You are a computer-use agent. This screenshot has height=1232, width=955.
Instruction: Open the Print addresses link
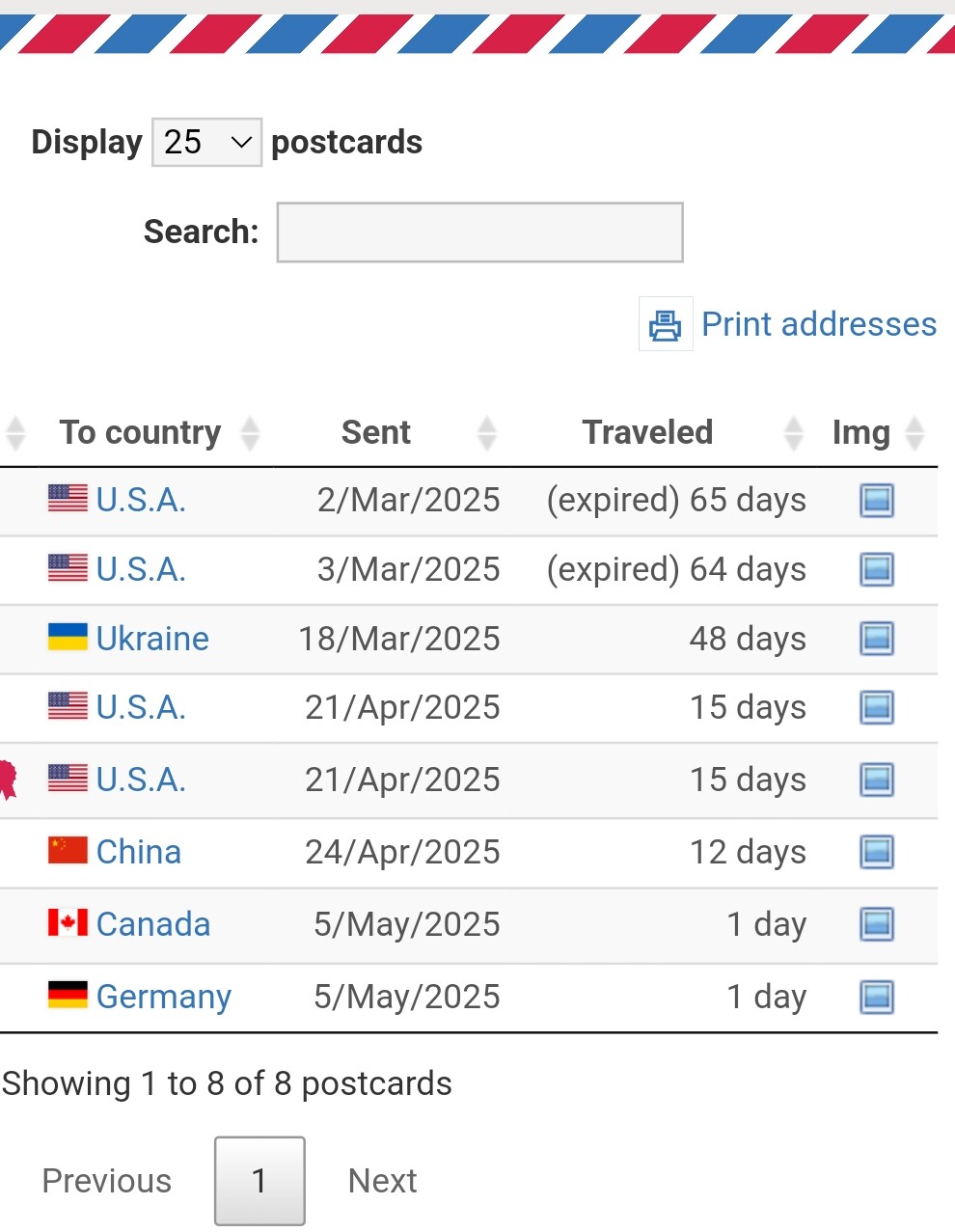[819, 324]
